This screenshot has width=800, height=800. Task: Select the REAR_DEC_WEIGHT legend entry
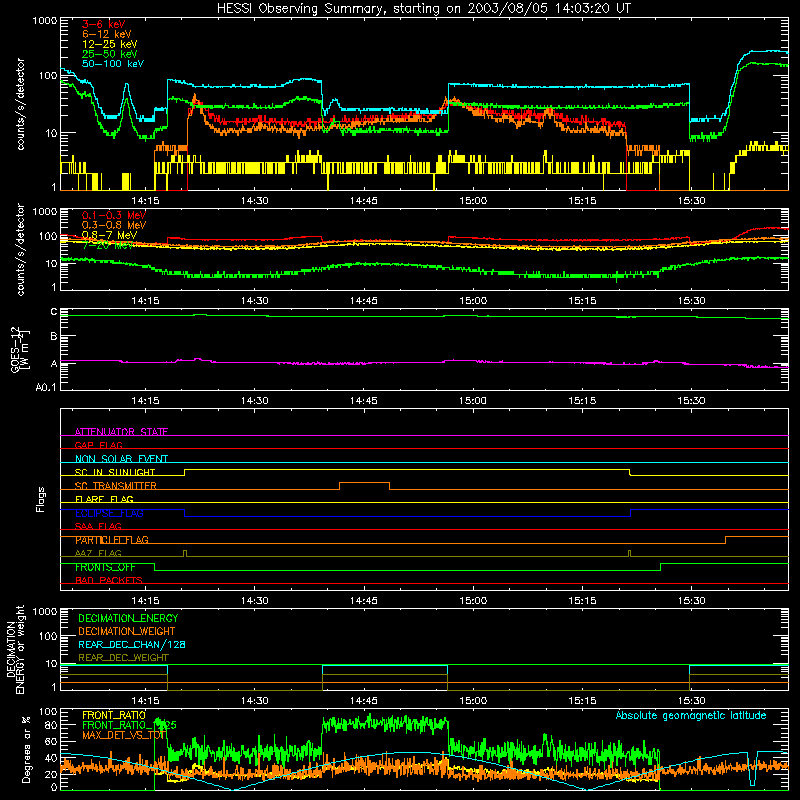click(x=123, y=658)
